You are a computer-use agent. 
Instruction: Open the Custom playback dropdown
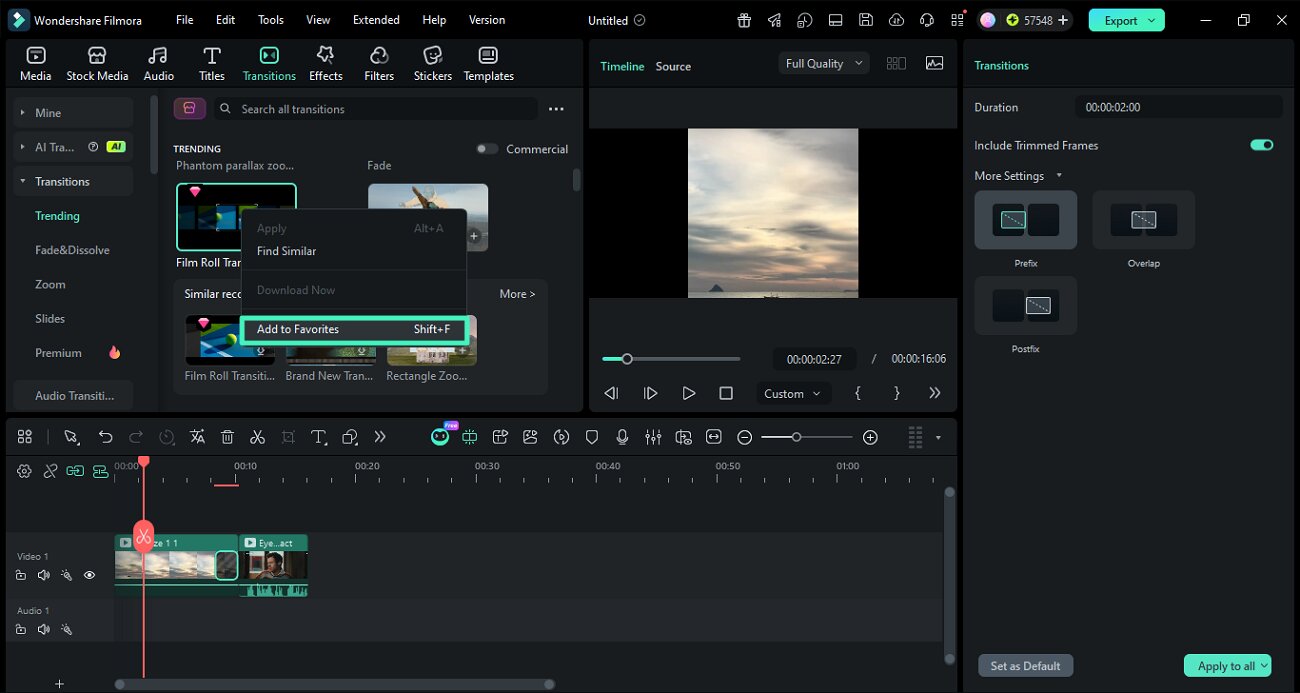[x=792, y=394]
